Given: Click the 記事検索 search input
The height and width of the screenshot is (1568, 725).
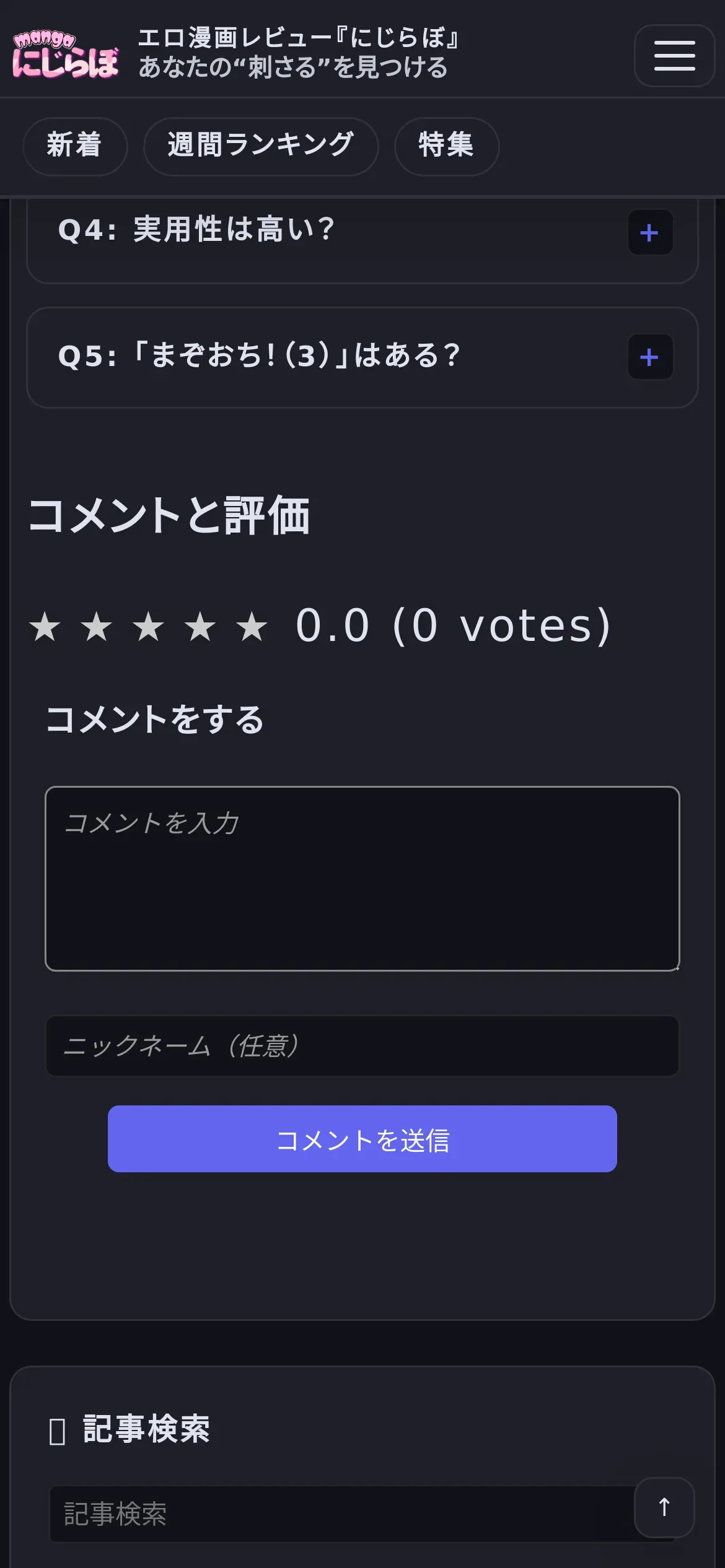Looking at the screenshot, I should (x=341, y=1514).
